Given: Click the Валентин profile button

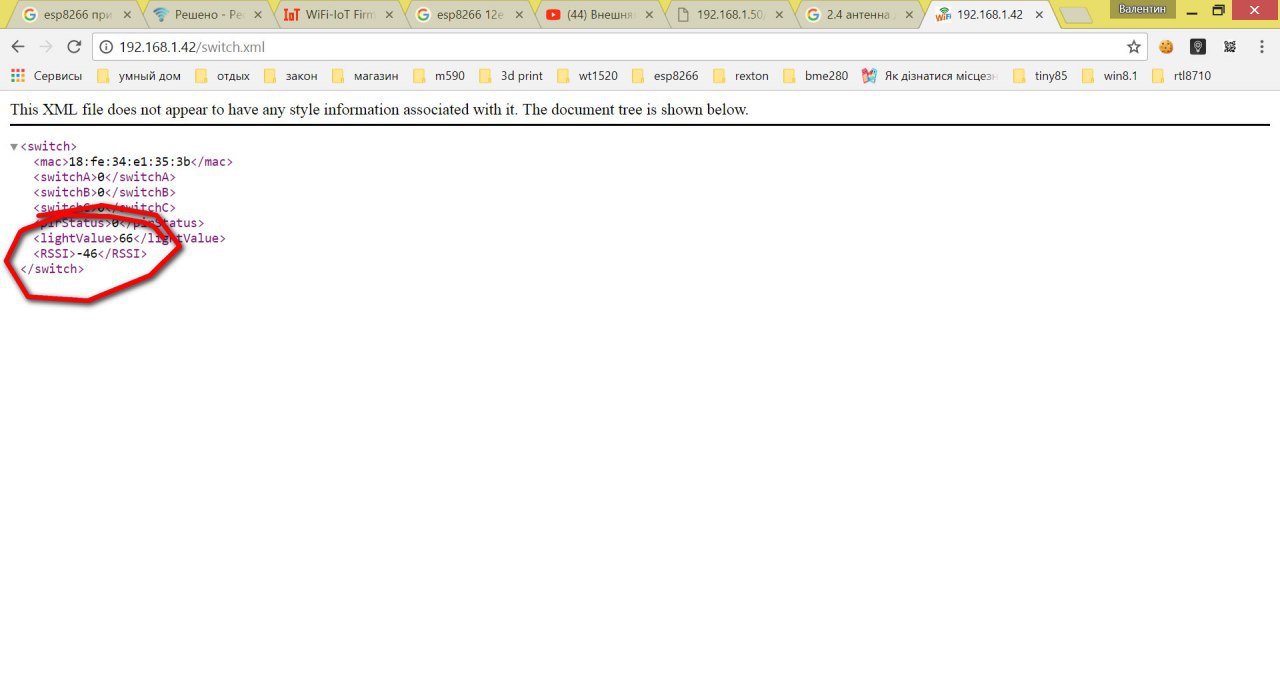Looking at the screenshot, I should [x=1142, y=8].
